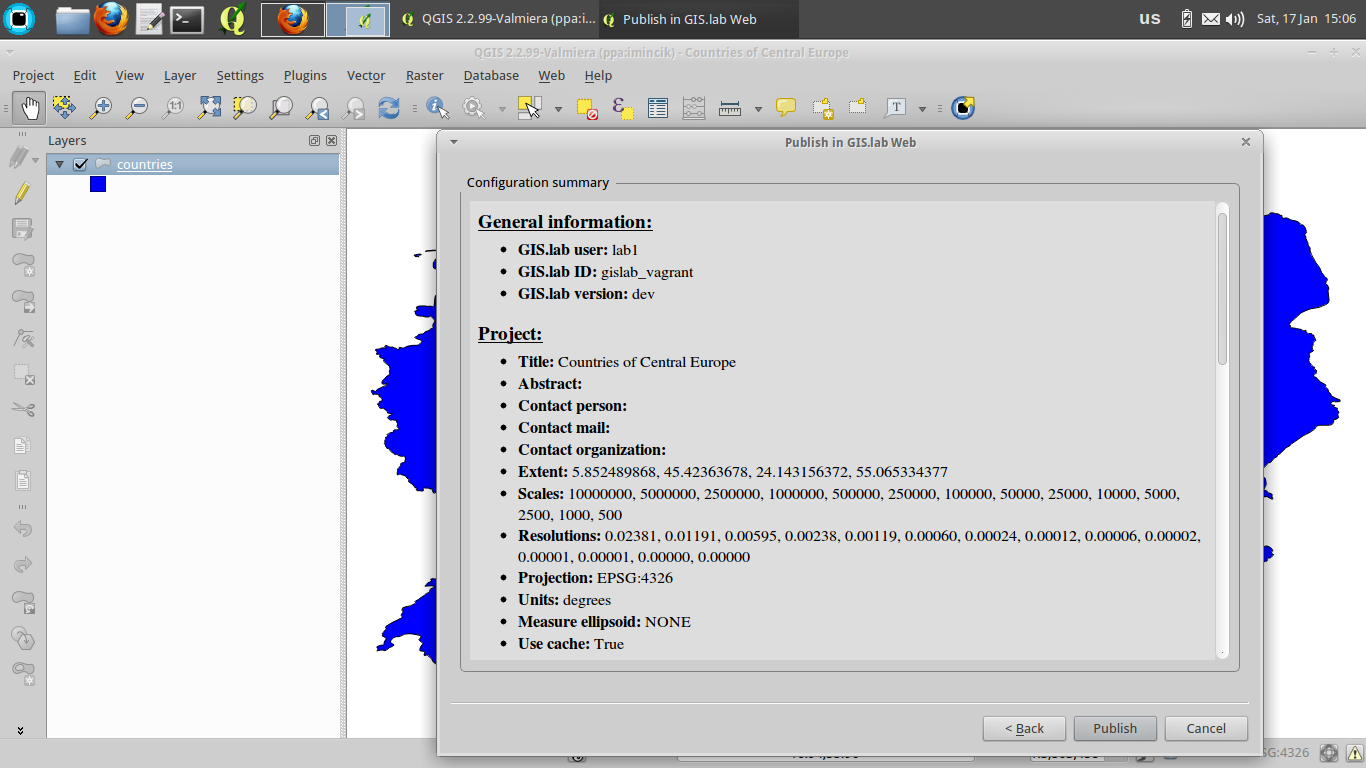The height and width of the screenshot is (768, 1366).
Task: Open the Plugins menu
Action: pos(305,75)
